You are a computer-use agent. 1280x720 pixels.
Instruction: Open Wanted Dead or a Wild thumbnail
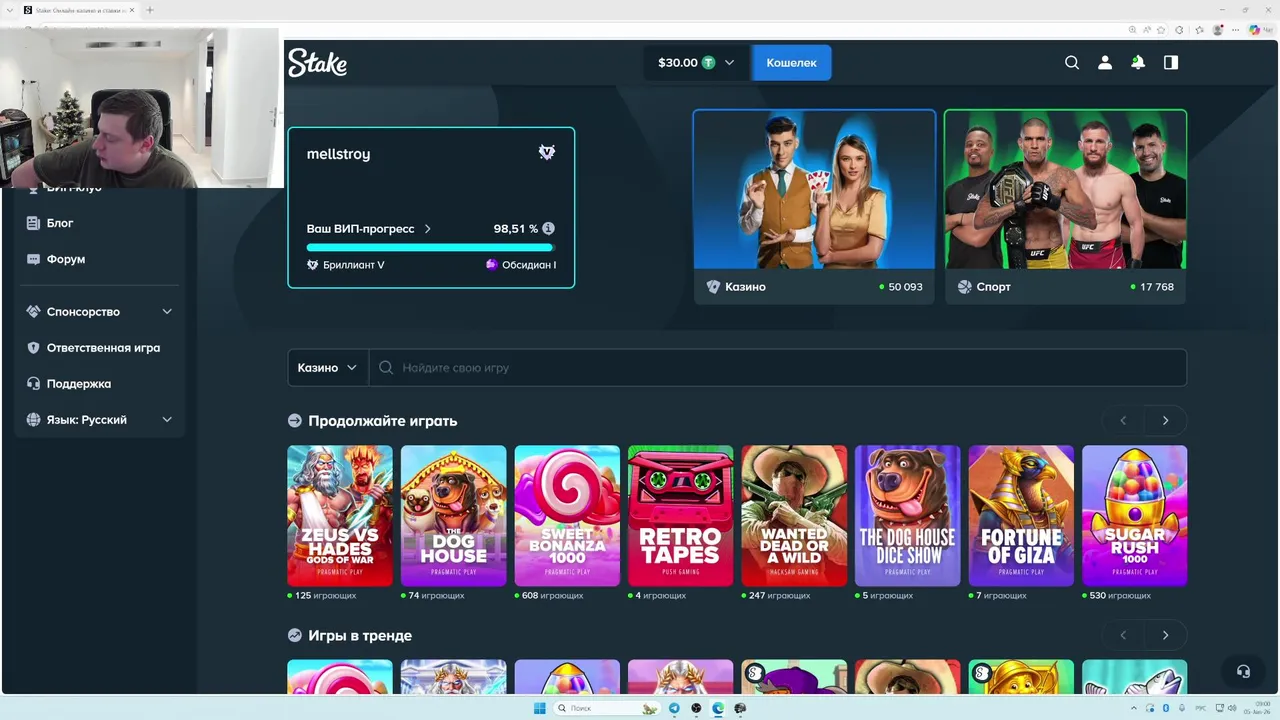(x=794, y=516)
